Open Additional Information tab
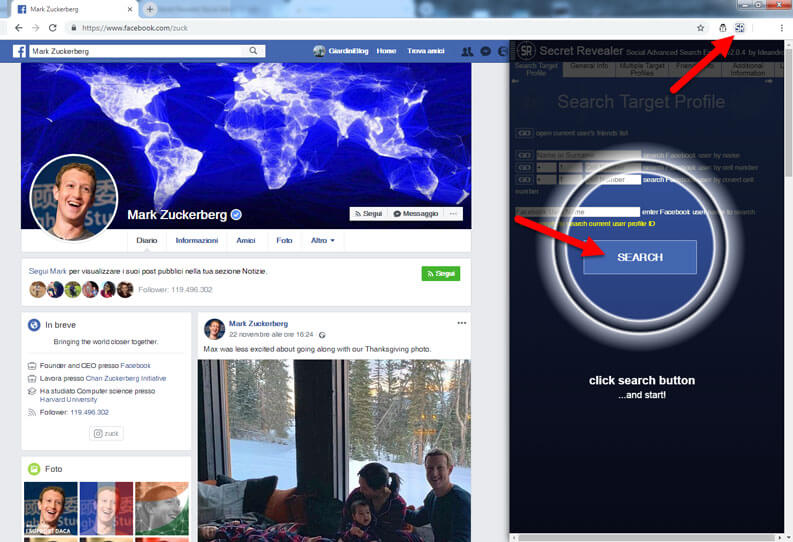The height and width of the screenshot is (542, 793). (x=747, y=69)
